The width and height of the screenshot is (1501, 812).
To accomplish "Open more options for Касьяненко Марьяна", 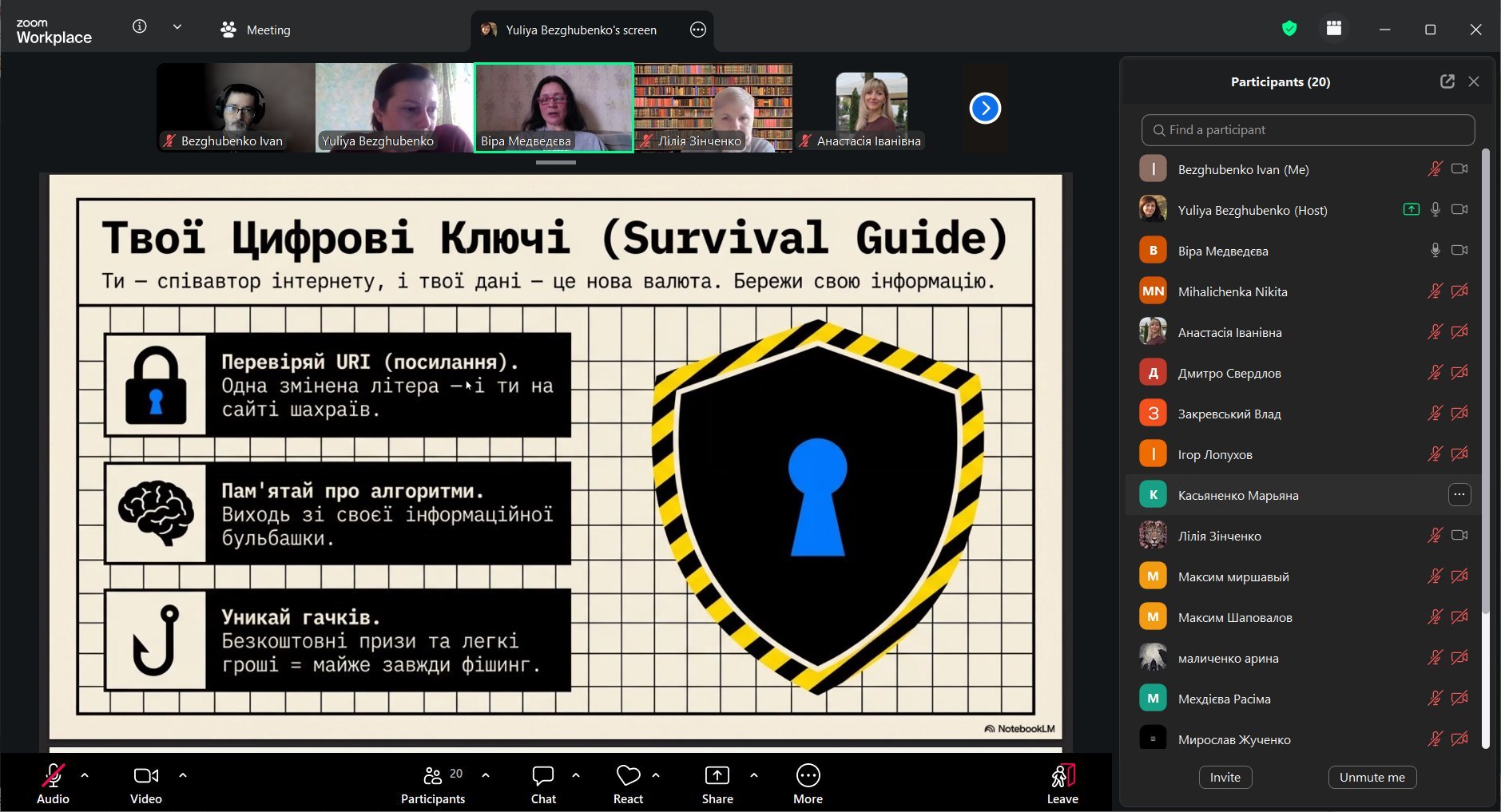I will point(1459,495).
